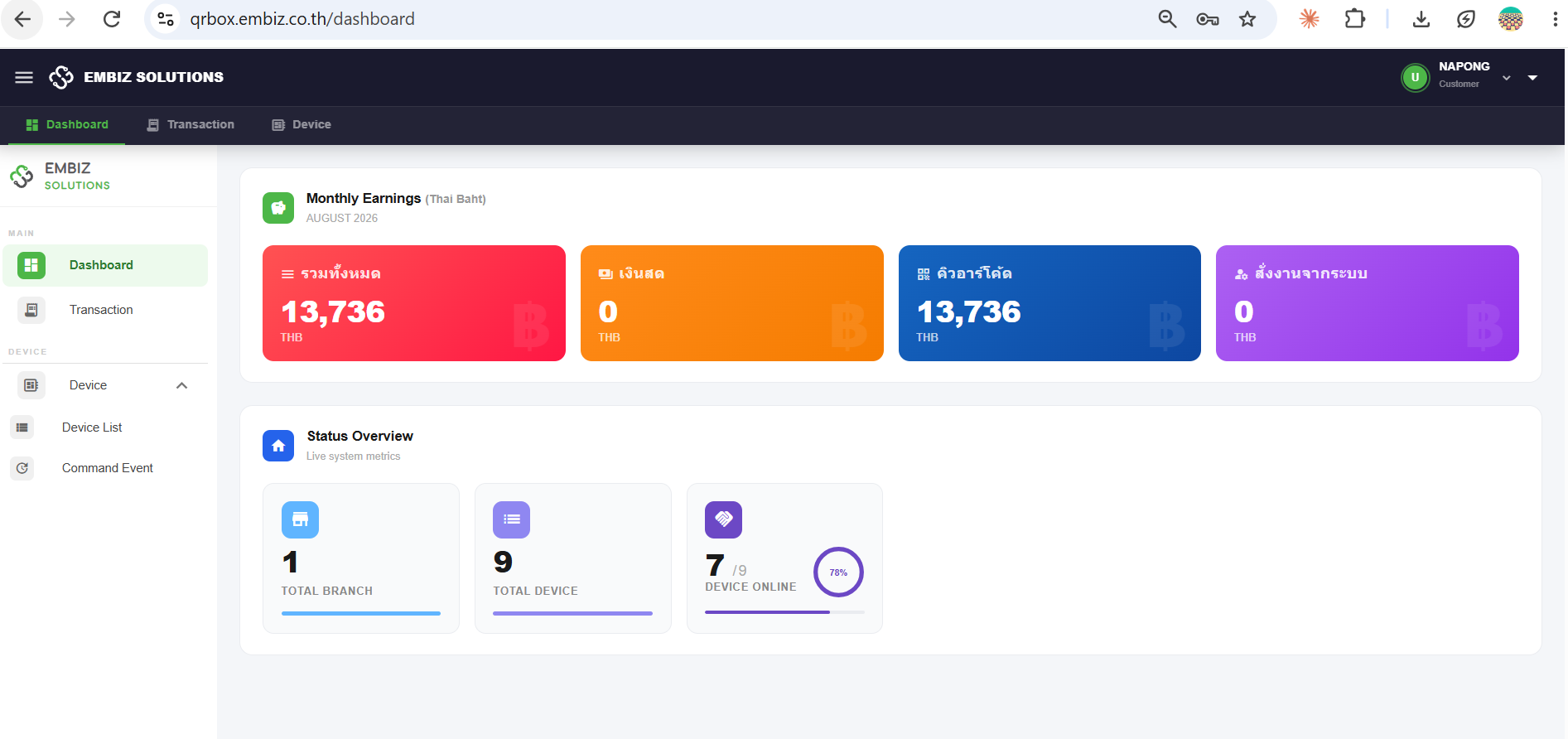Click the "AUGUST 2026" text
The width and height of the screenshot is (1568, 739).
[x=342, y=218]
